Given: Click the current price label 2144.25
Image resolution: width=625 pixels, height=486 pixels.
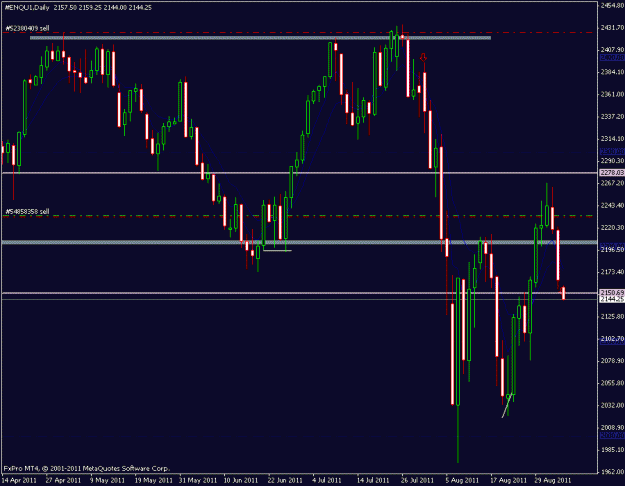Looking at the screenshot, I should [x=612, y=299].
